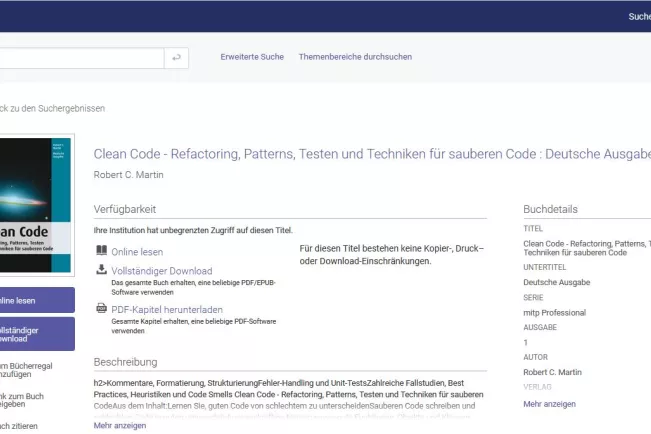This screenshot has height=434, width=651.
Task: Click the download icon beside Vollständiger Download
Action: [x=101, y=270]
